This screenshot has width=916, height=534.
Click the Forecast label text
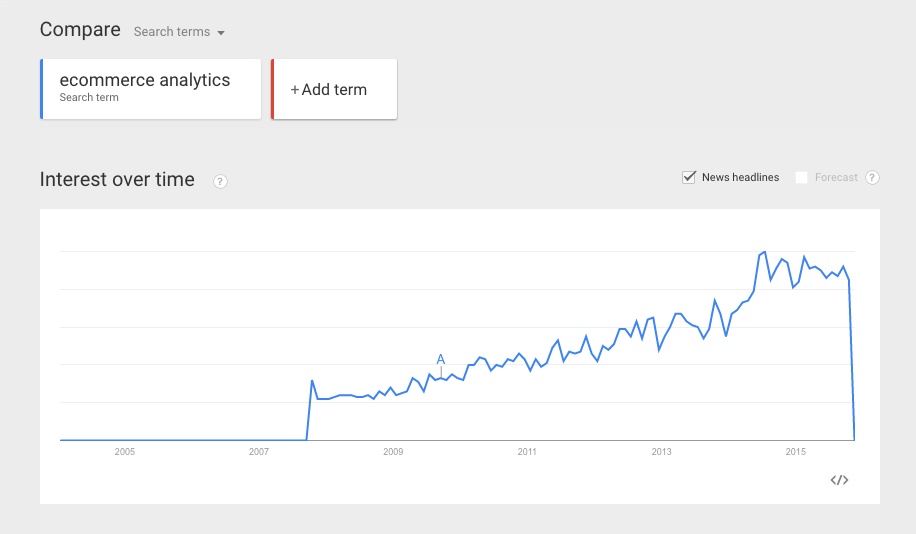point(836,177)
